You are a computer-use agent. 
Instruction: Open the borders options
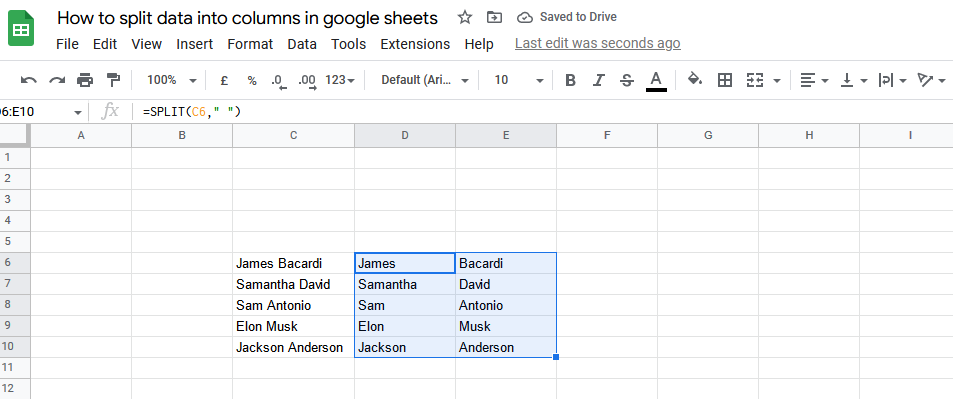tap(724, 80)
